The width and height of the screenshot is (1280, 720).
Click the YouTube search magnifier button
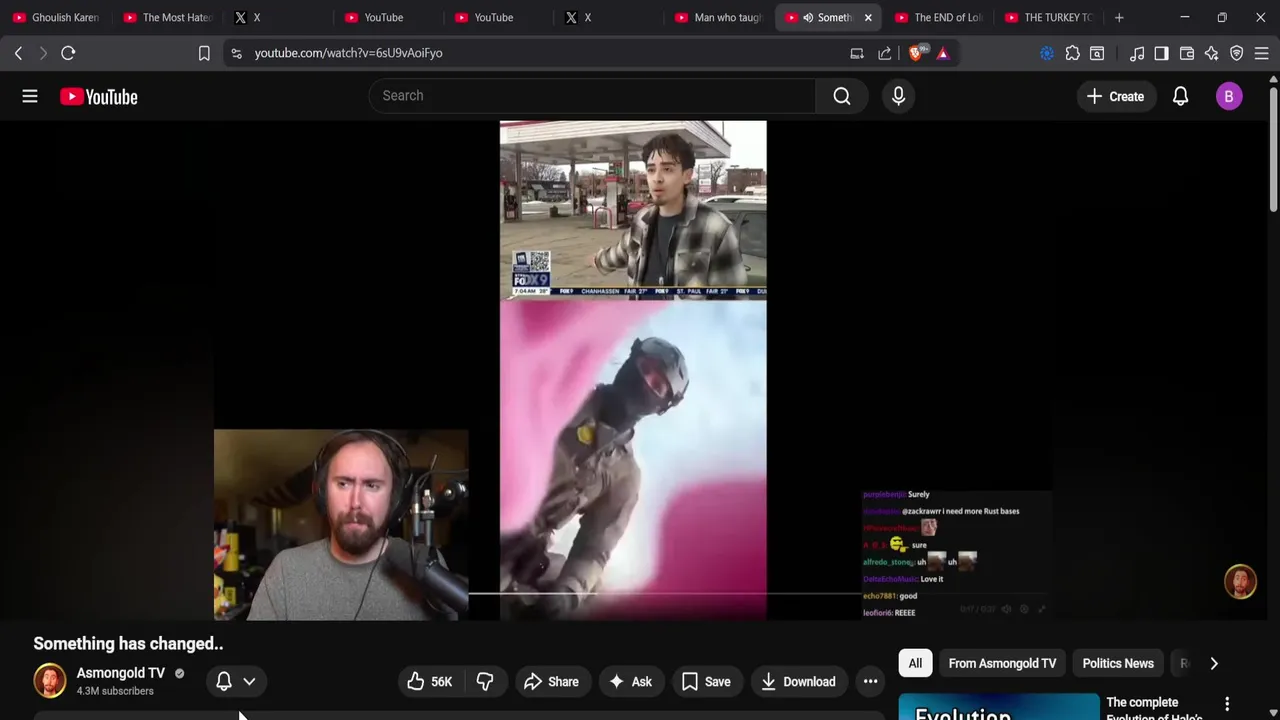click(842, 96)
